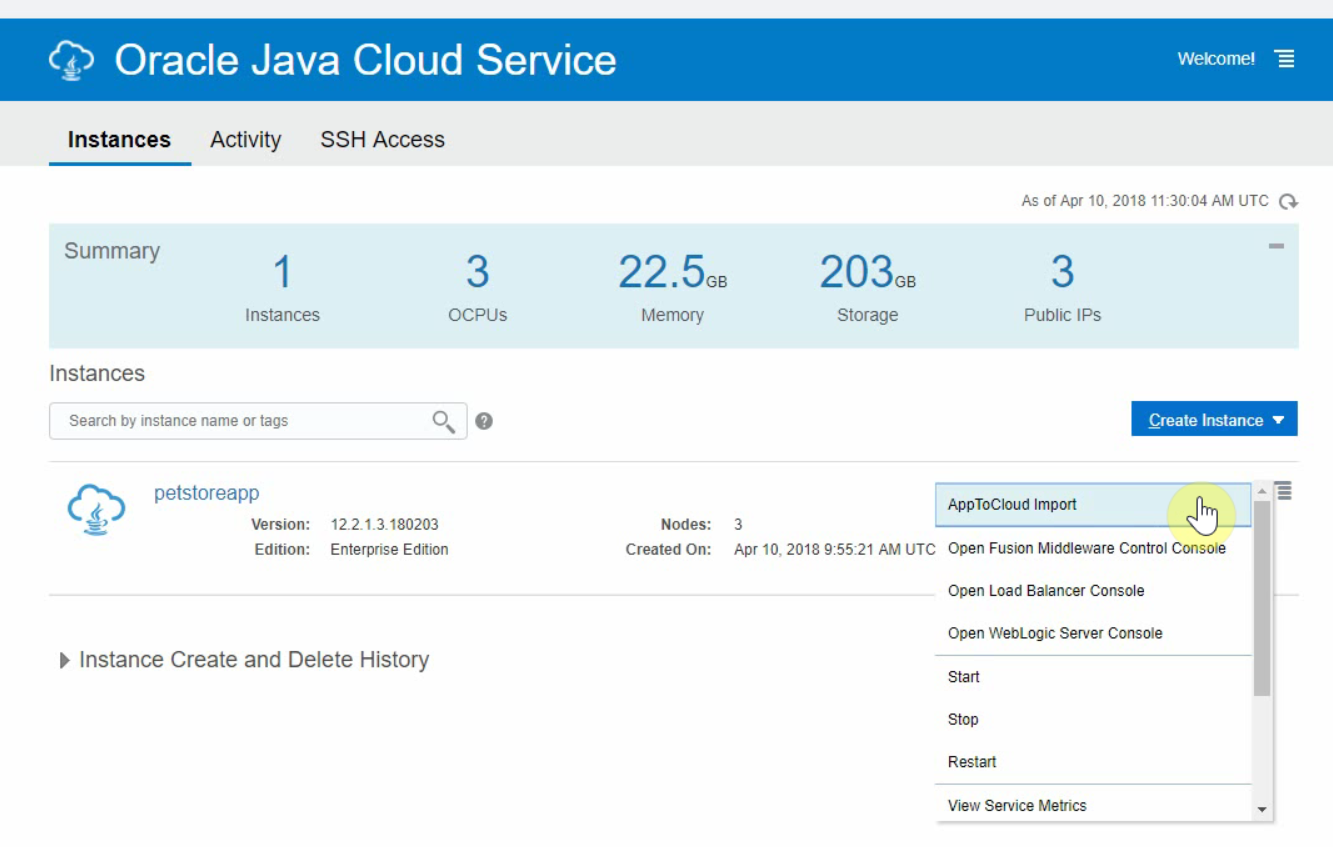Select Stop from the instance menu

[1093, 720]
